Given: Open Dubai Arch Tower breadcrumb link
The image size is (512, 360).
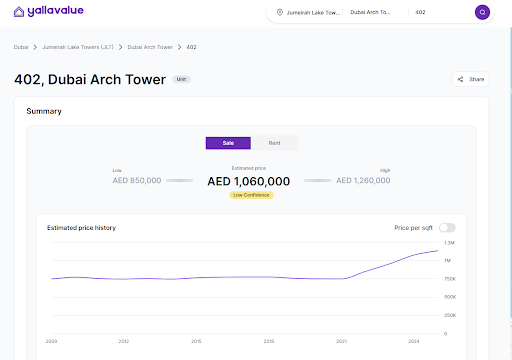Looking at the screenshot, I should [x=150, y=47].
